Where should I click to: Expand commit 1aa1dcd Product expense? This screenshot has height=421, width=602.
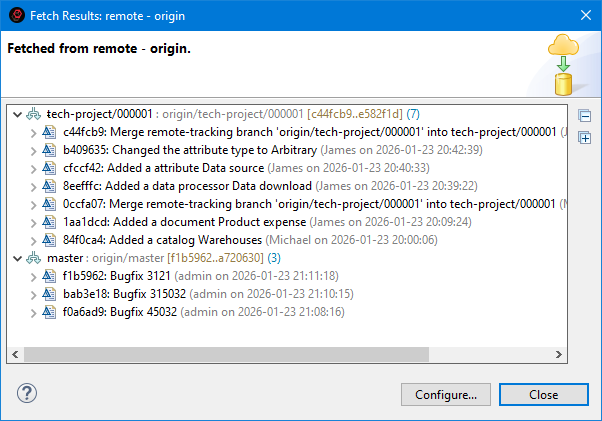(x=35, y=222)
